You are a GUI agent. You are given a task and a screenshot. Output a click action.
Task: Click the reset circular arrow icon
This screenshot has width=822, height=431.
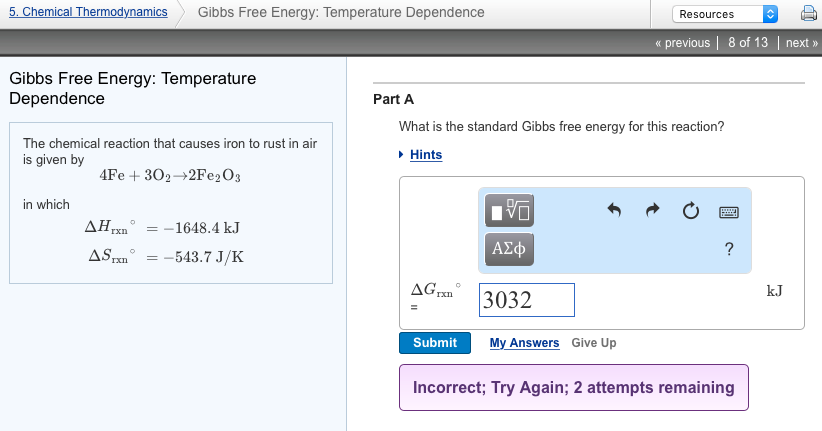(690, 211)
